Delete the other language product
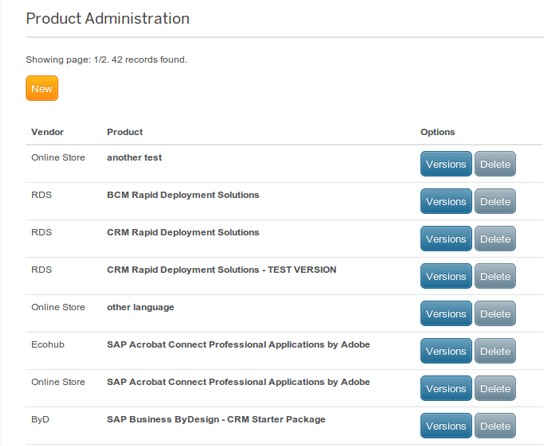Viewport: 550px width, 446px height. pyautogui.click(x=495, y=313)
